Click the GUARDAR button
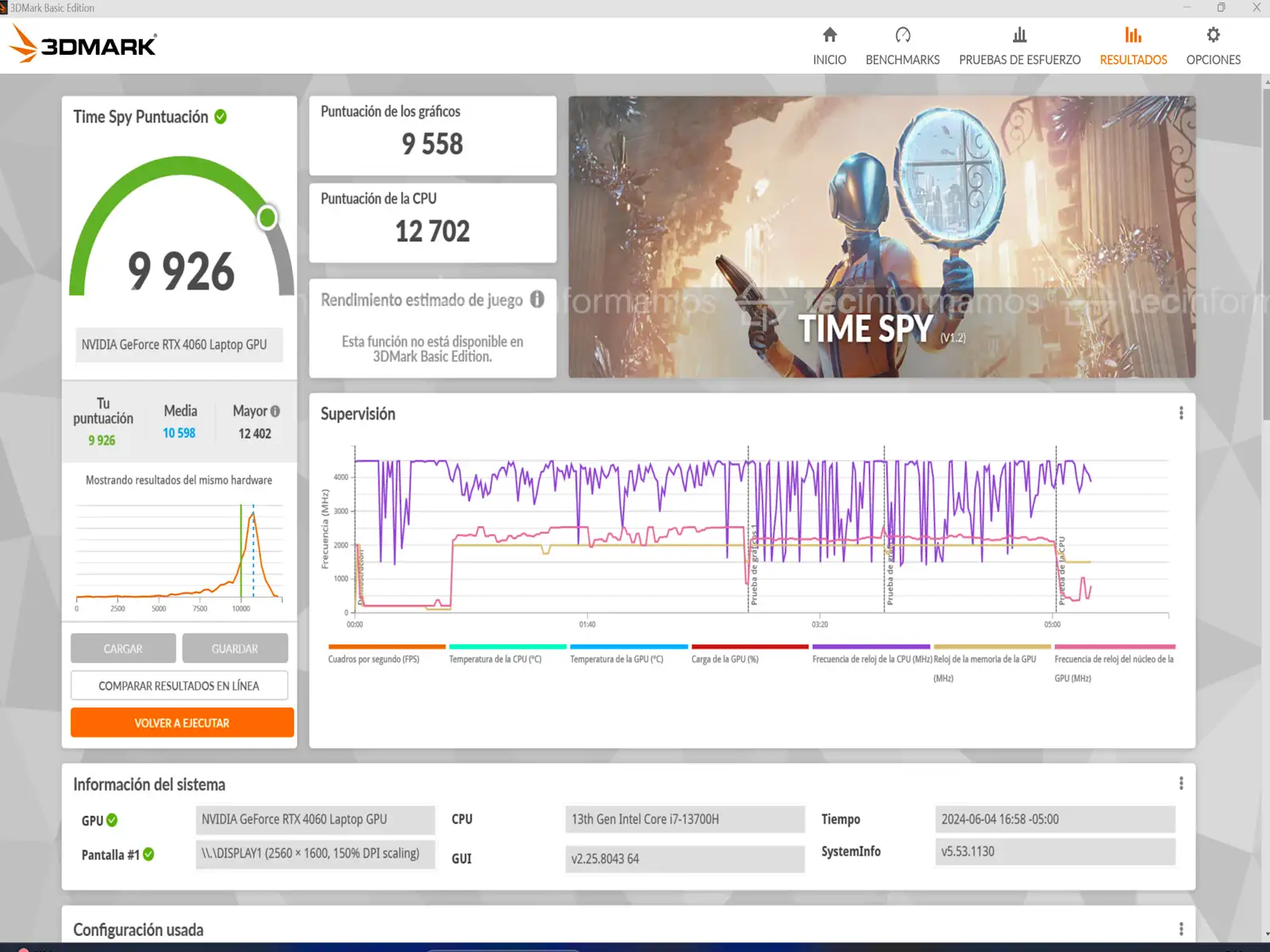1270x952 pixels. click(235, 648)
